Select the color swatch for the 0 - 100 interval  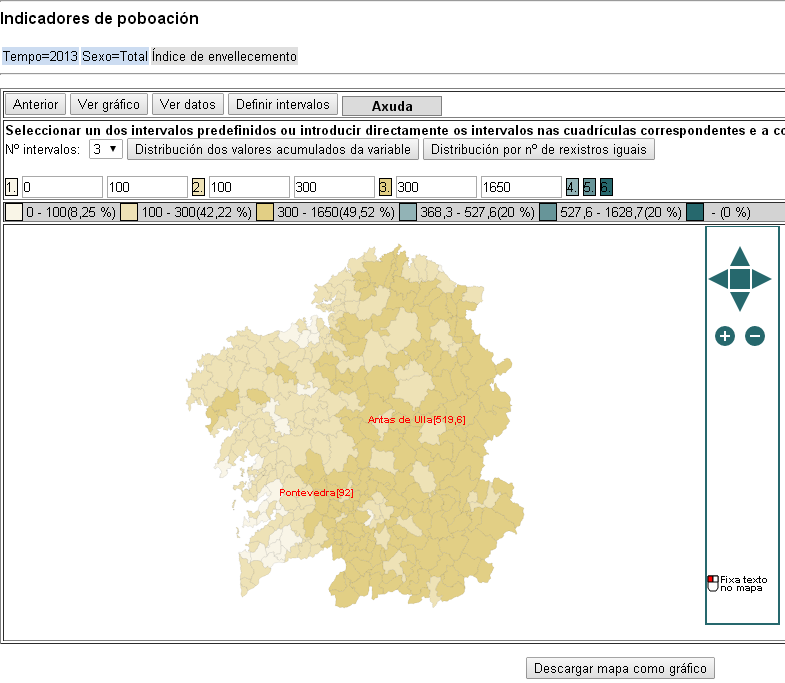[14, 212]
